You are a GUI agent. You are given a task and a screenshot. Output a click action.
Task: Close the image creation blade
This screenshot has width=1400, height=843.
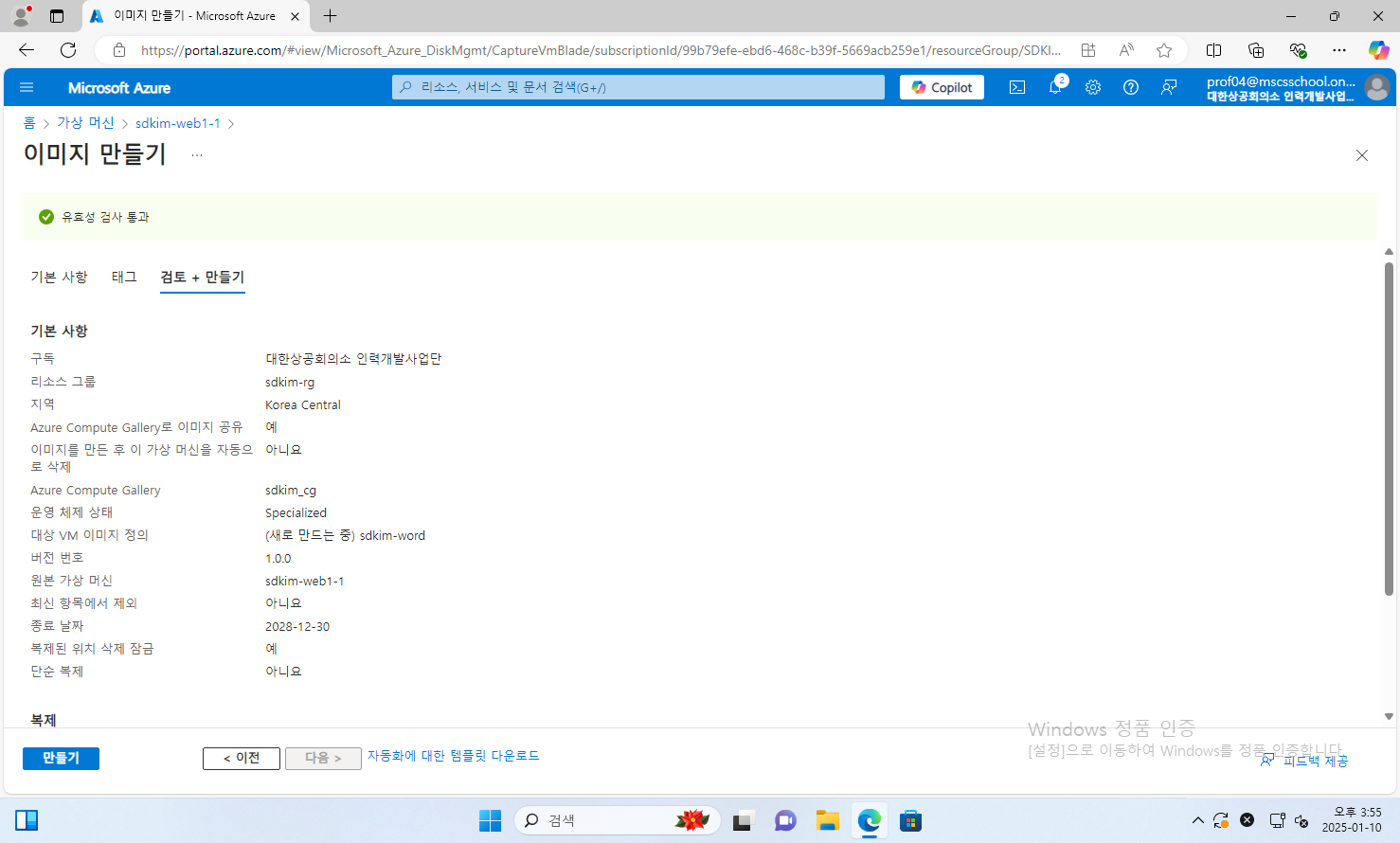pyautogui.click(x=1362, y=155)
